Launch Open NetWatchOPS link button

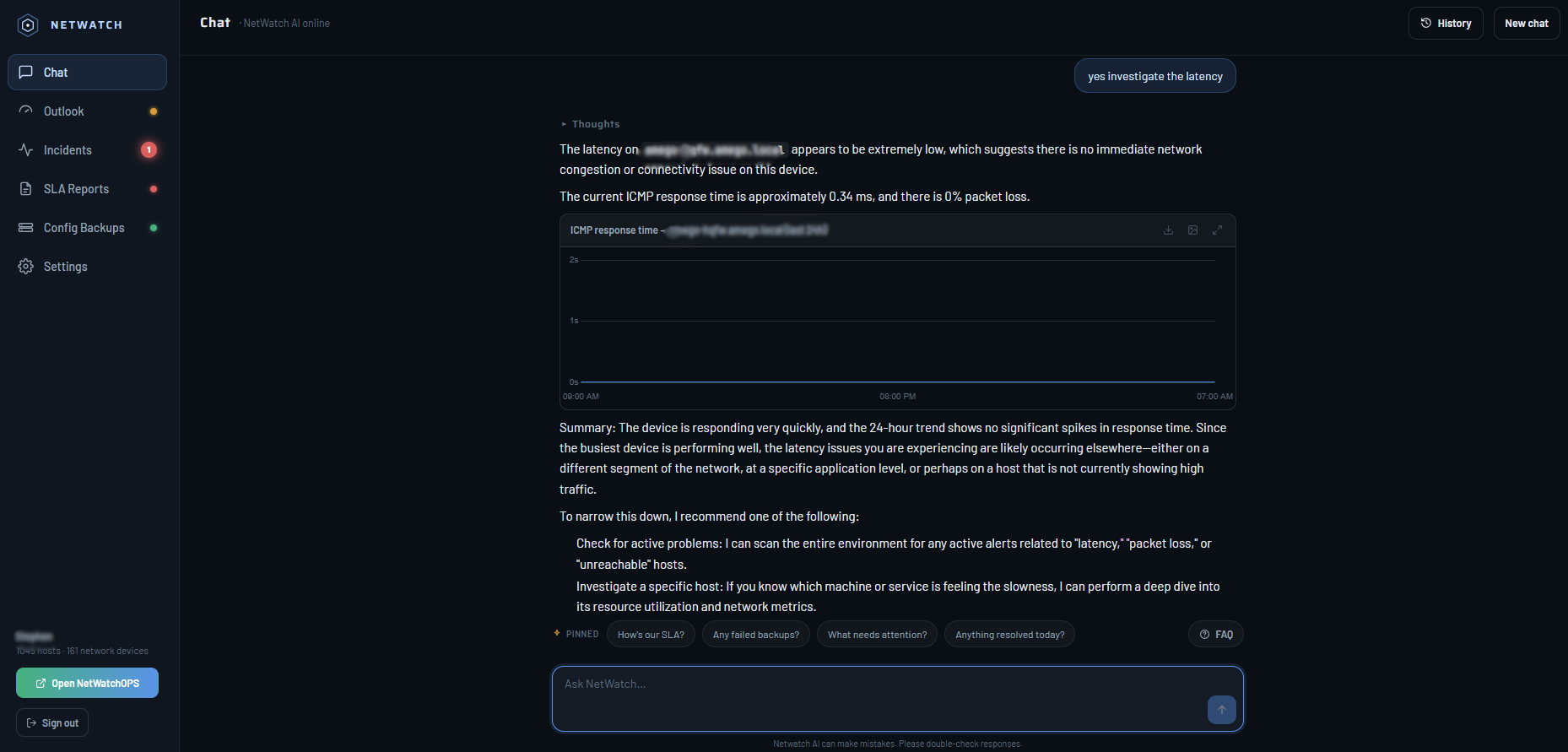tap(87, 683)
